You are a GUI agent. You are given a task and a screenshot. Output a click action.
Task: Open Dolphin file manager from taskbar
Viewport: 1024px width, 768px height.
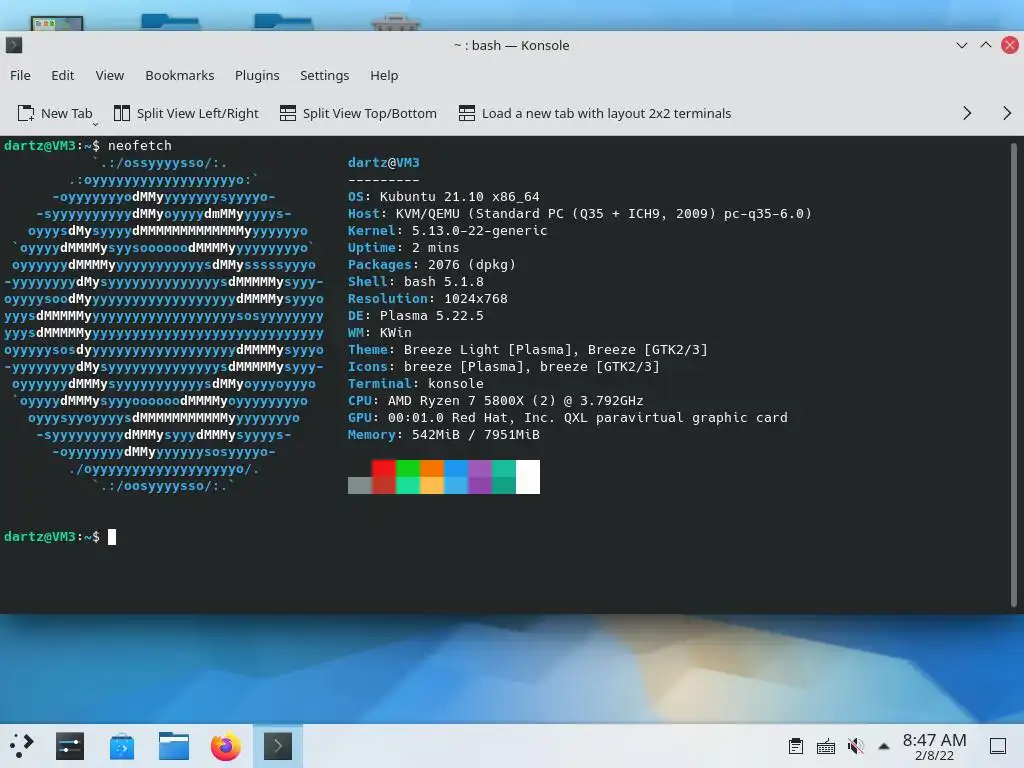[x=174, y=746]
